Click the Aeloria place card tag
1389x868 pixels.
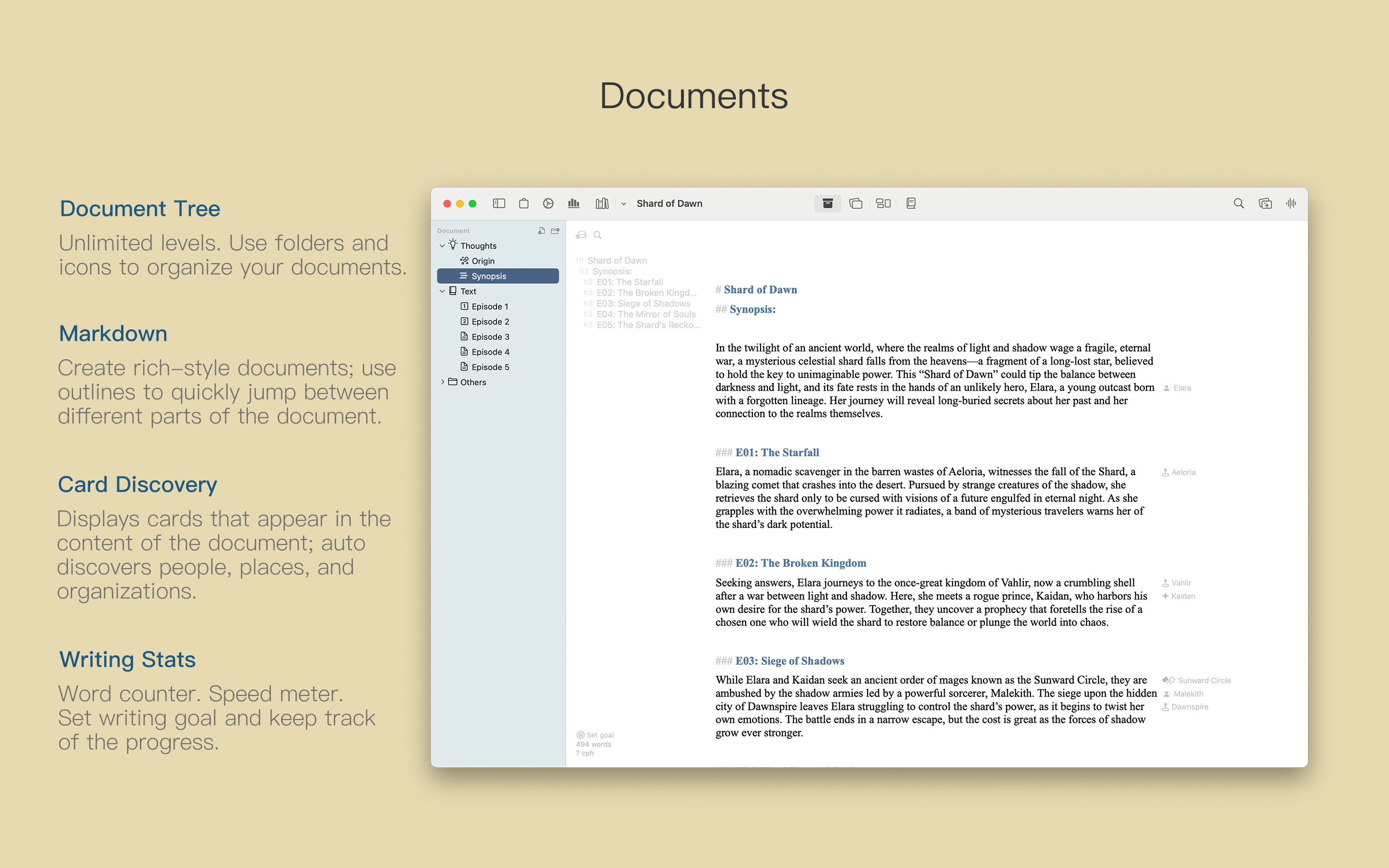[x=1178, y=473]
